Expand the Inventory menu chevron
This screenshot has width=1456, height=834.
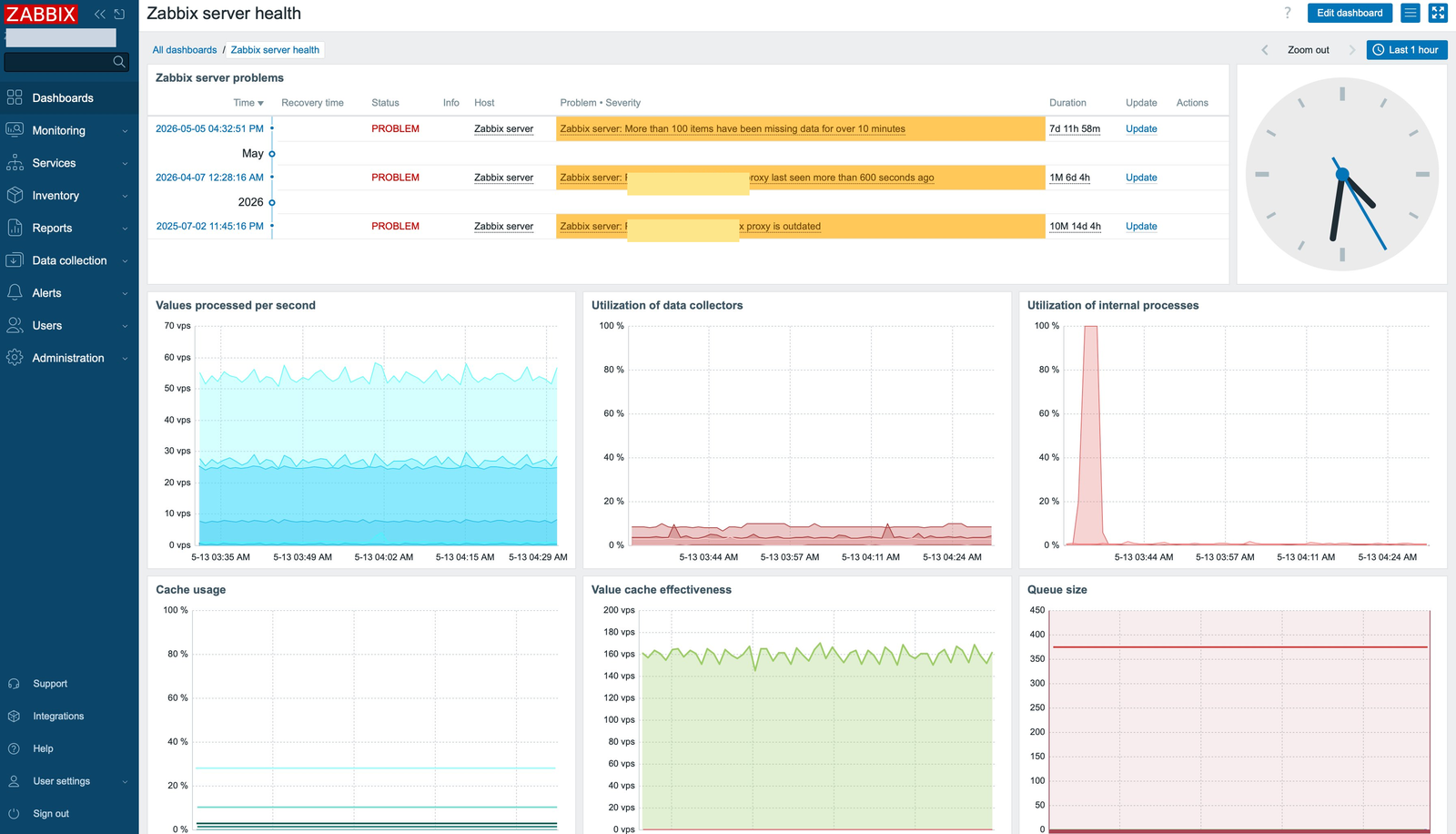[x=125, y=196]
